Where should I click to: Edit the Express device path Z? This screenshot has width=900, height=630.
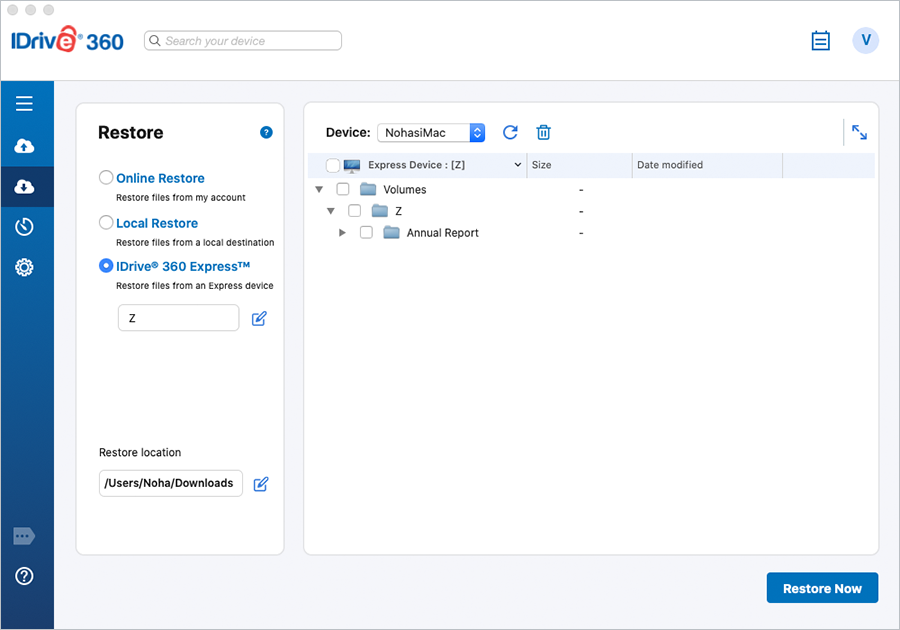(x=259, y=319)
